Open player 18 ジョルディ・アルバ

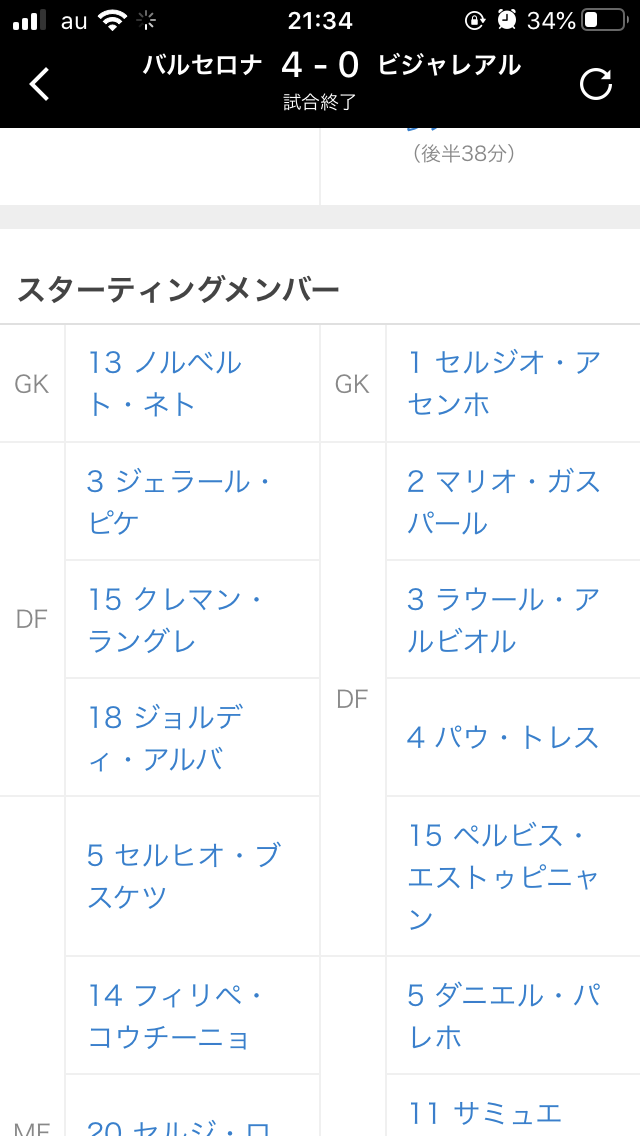(165, 738)
